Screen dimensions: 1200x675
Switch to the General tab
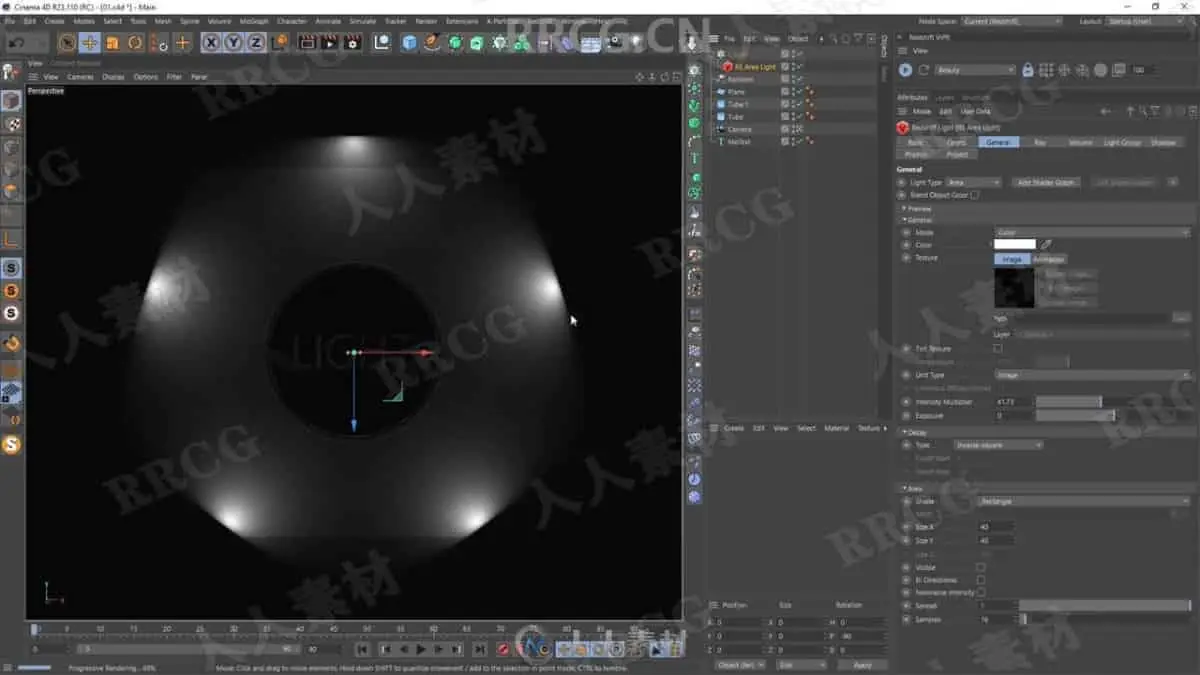[x=998, y=143]
